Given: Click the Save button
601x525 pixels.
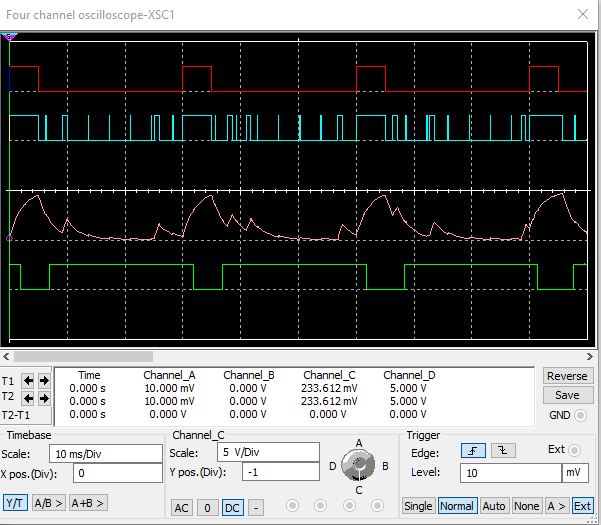Looking at the screenshot, I should coord(567,395).
